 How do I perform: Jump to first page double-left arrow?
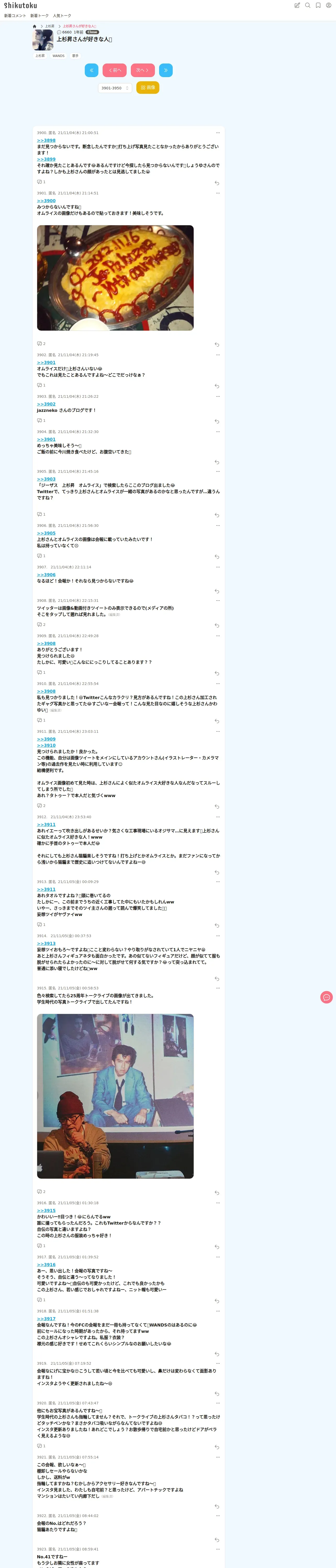[92, 70]
